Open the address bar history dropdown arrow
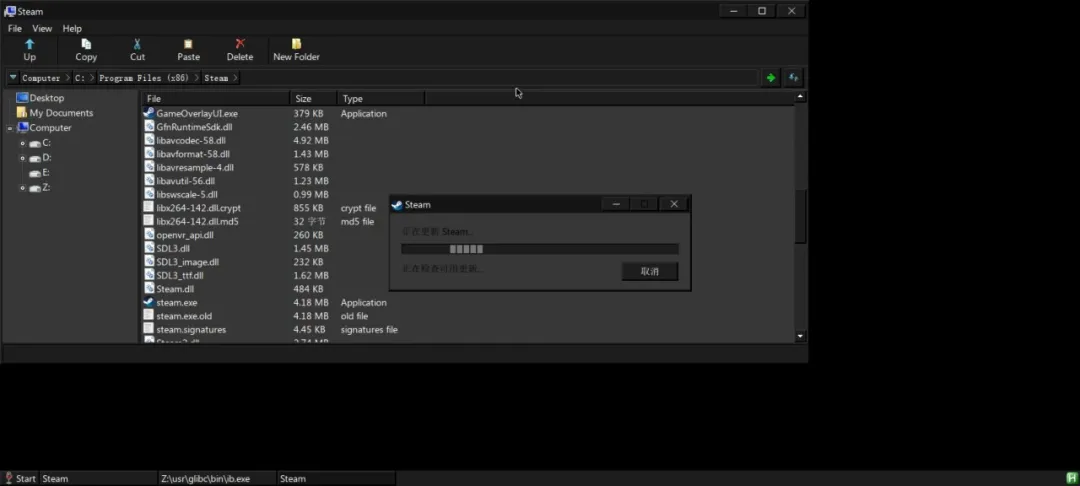The image size is (1080, 486). 13,78
